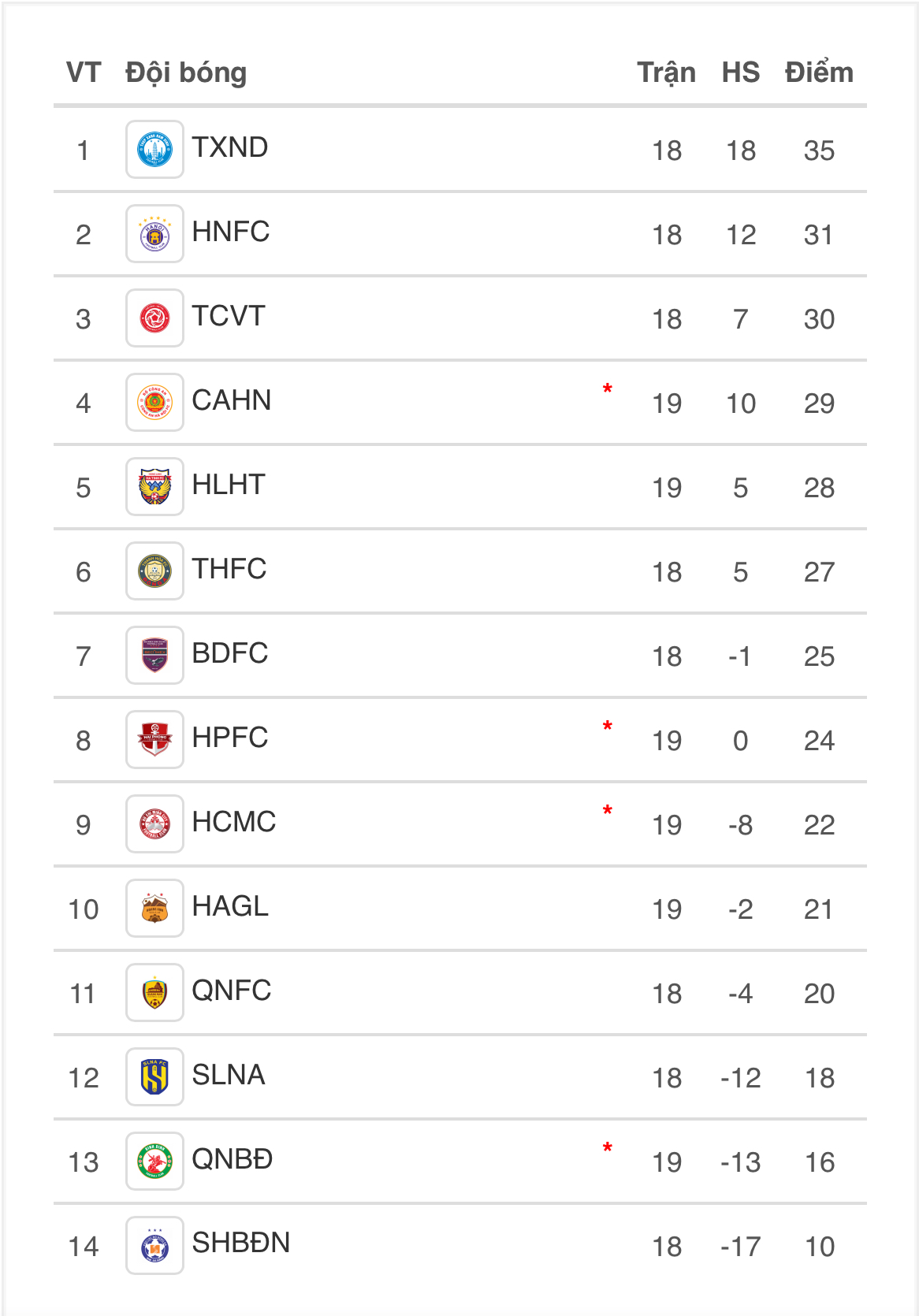Click the HAGL club badge
Viewport: 919px width, 1316px height.
point(154,908)
